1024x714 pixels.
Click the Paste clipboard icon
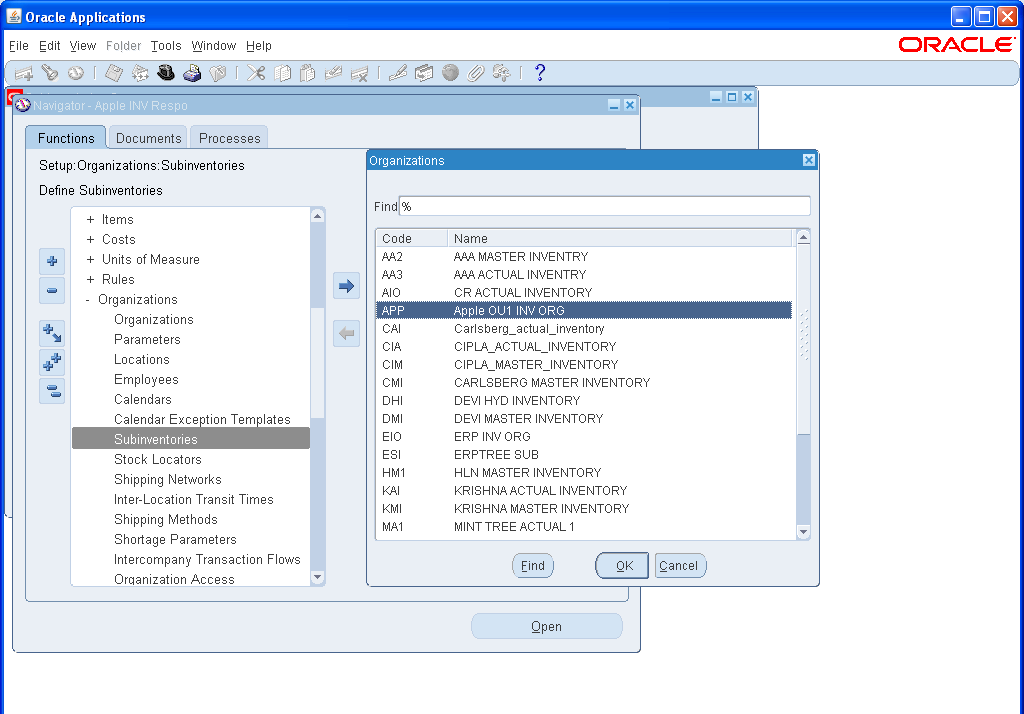tap(308, 73)
